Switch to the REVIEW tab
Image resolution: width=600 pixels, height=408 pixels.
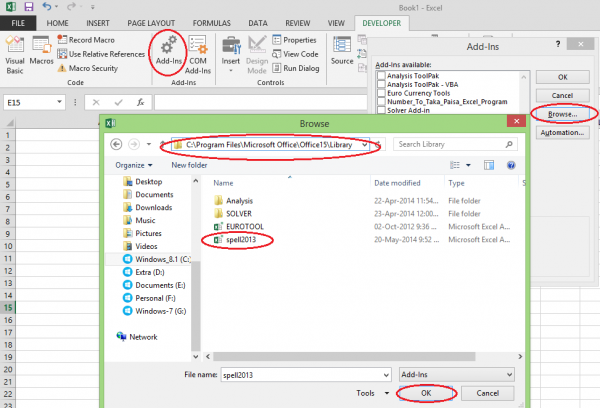click(x=298, y=23)
